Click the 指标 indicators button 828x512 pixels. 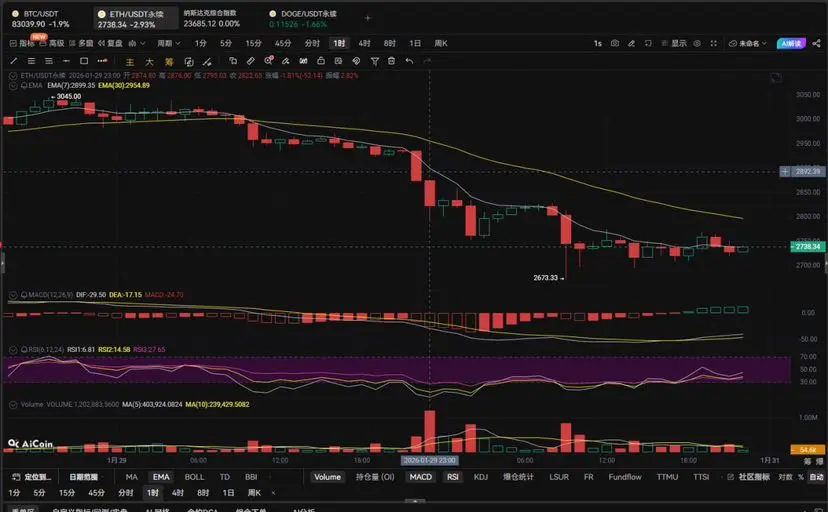tap(22, 43)
